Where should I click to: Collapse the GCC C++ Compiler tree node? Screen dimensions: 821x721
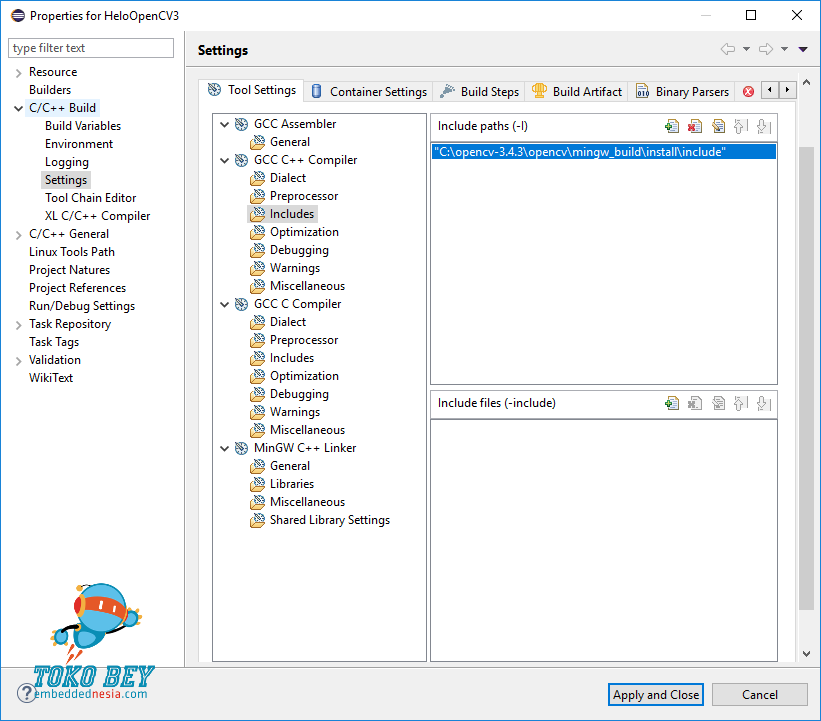[224, 160]
